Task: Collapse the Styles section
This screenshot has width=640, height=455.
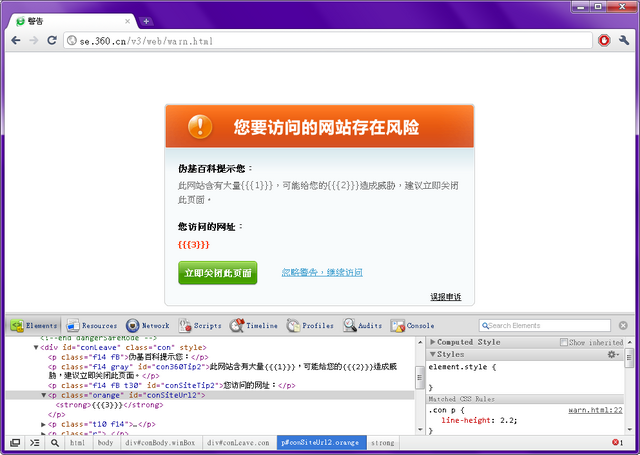Action: [x=433, y=354]
